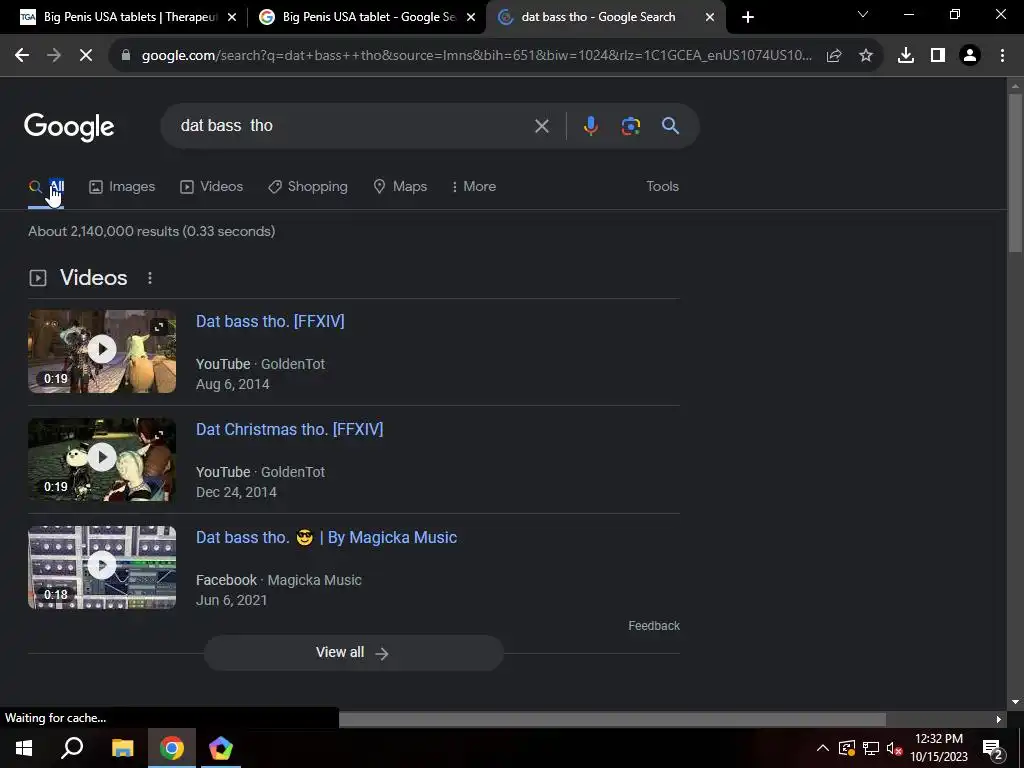The height and width of the screenshot is (768, 1024).
Task: Stop loading the page
Action: (x=86, y=56)
